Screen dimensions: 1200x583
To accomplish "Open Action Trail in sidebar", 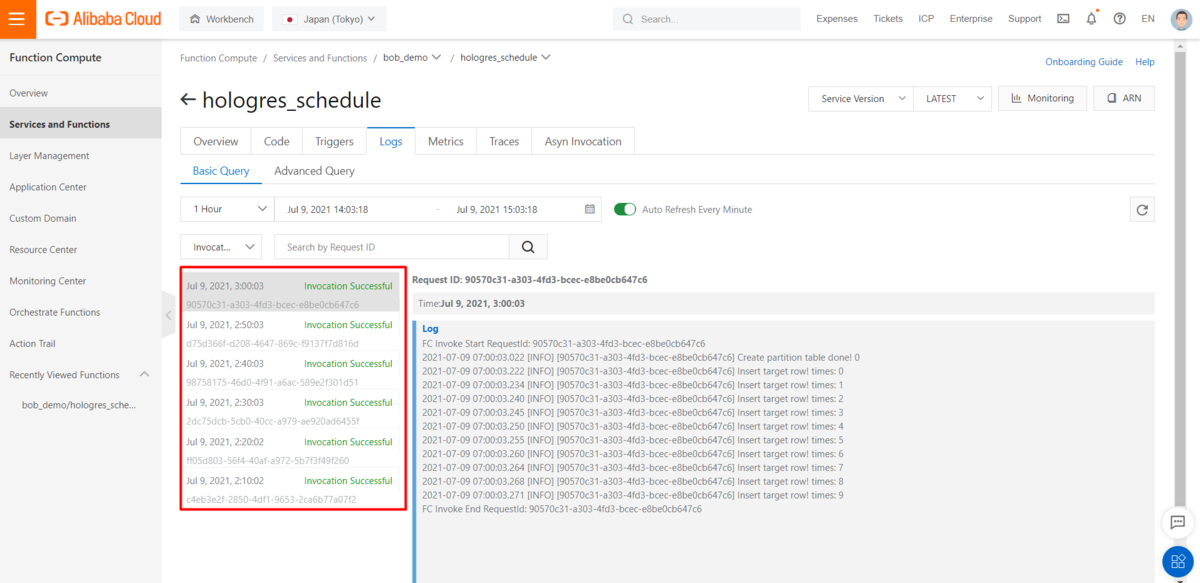I will click(80, 344).
